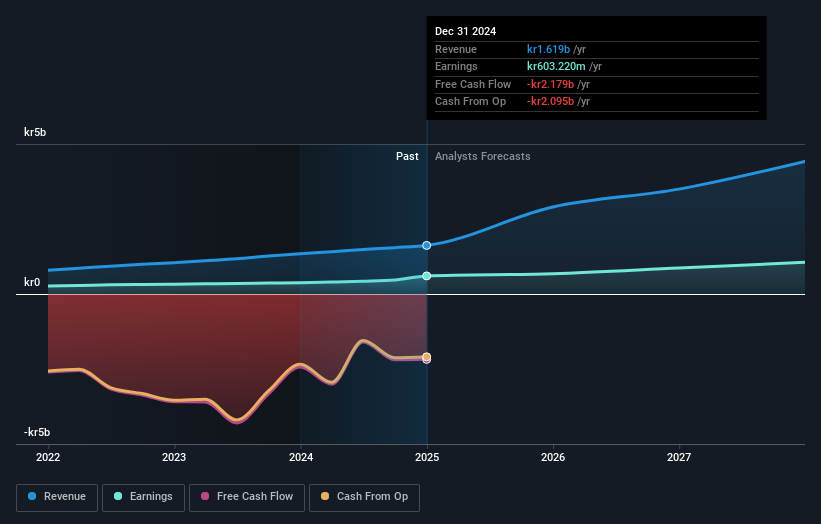The height and width of the screenshot is (524, 821).
Task: Click the Free Cash Flow label in tooltip
Action: coord(473,84)
